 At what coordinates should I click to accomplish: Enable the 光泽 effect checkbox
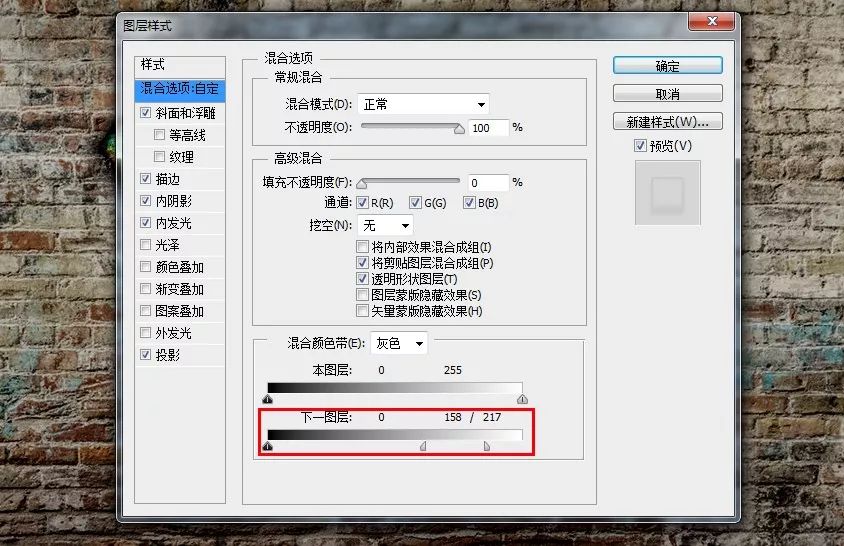[145, 244]
